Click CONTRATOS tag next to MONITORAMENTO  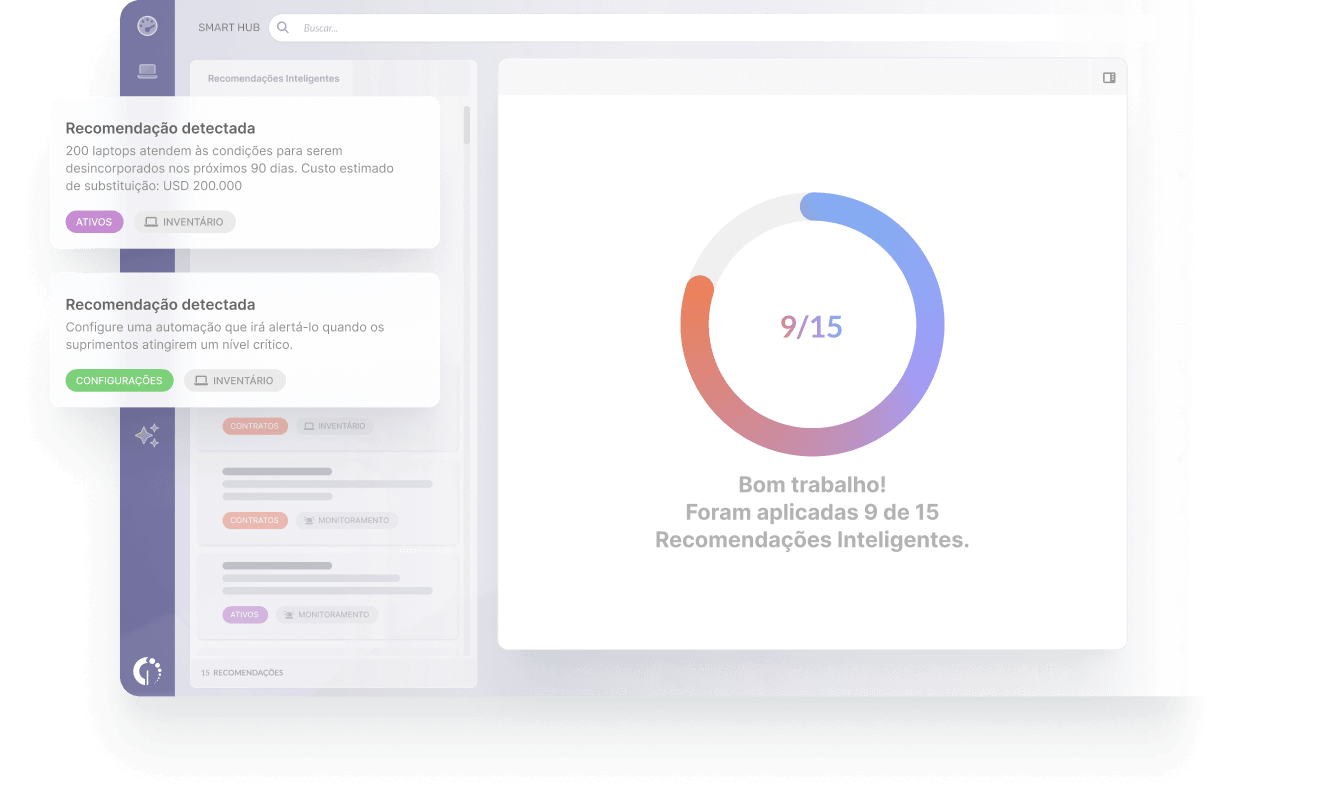tap(254, 521)
